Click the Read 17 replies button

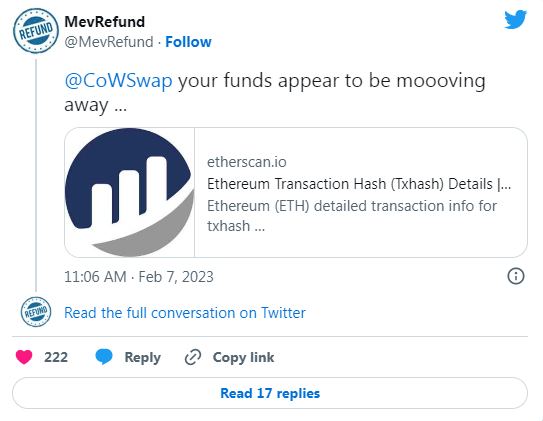point(270,393)
